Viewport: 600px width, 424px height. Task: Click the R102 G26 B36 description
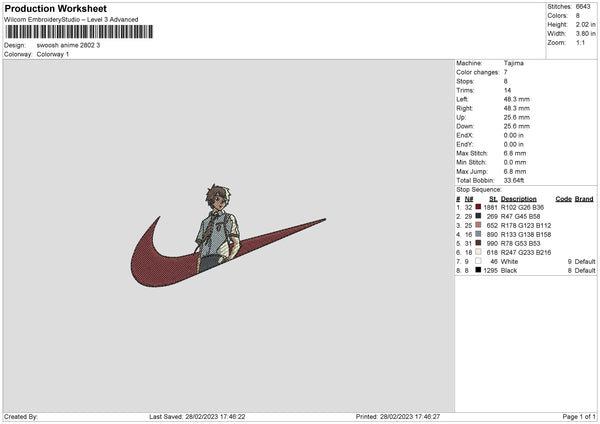point(522,207)
